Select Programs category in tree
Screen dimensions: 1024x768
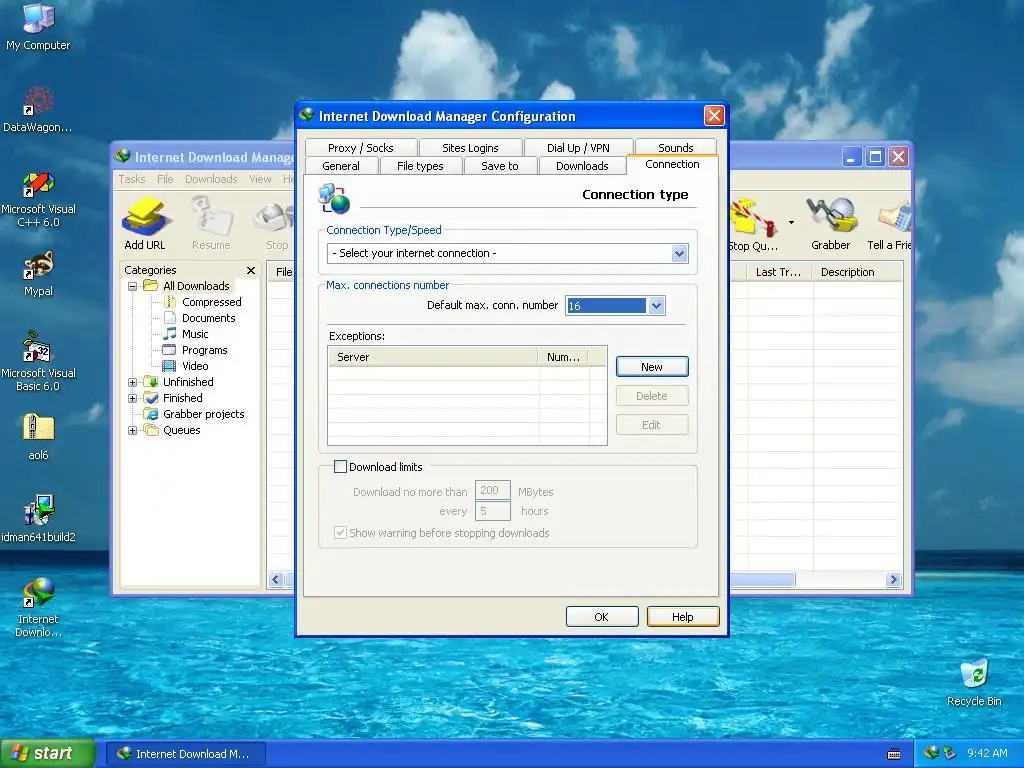pyautogui.click(x=204, y=350)
